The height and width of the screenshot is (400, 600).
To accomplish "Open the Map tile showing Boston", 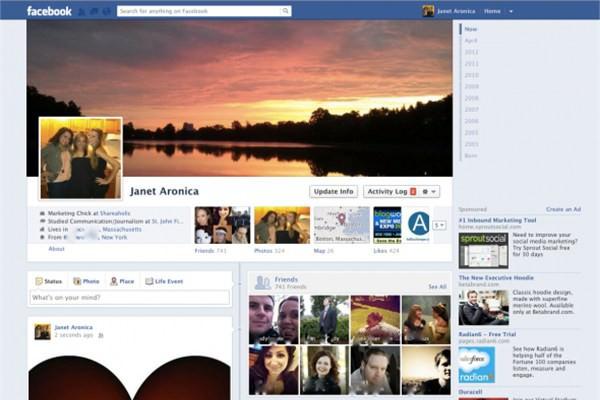I will point(342,225).
